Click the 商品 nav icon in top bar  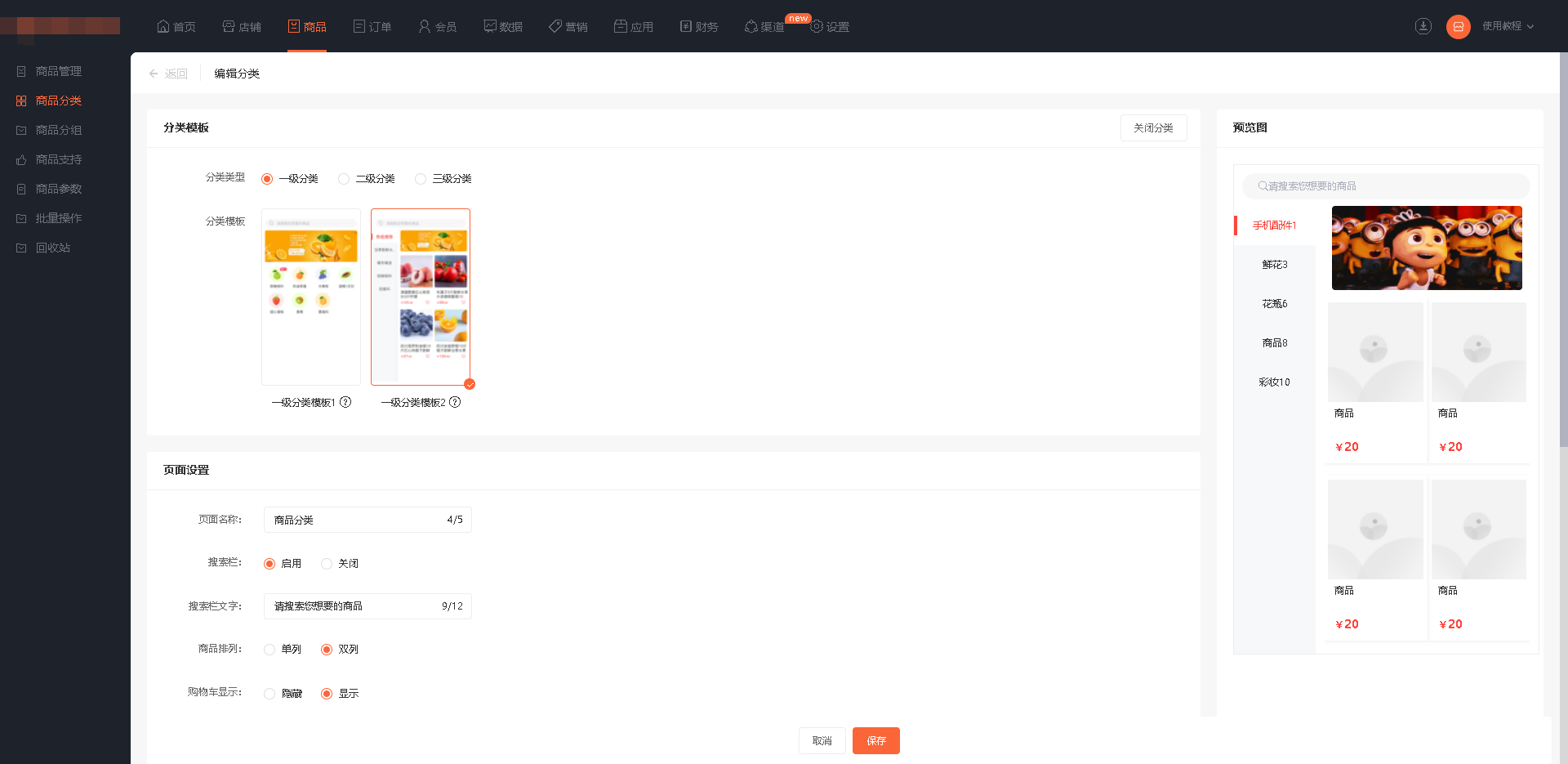294,26
